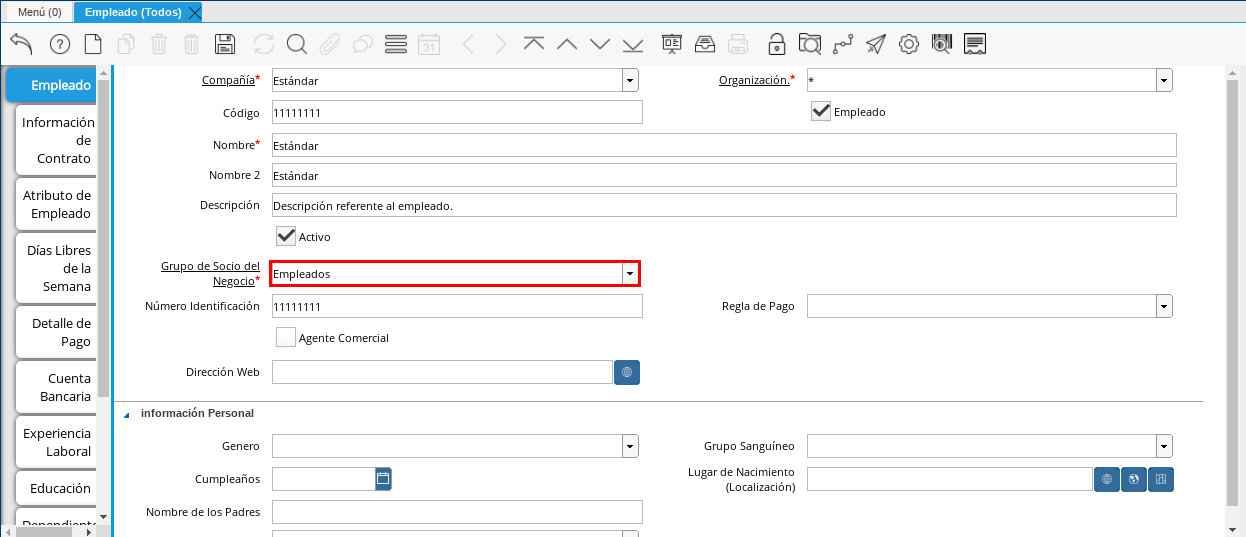The image size is (1246, 537).
Task: Click the earth icon beside Lugar de Nacimiento
Action: (1134, 479)
